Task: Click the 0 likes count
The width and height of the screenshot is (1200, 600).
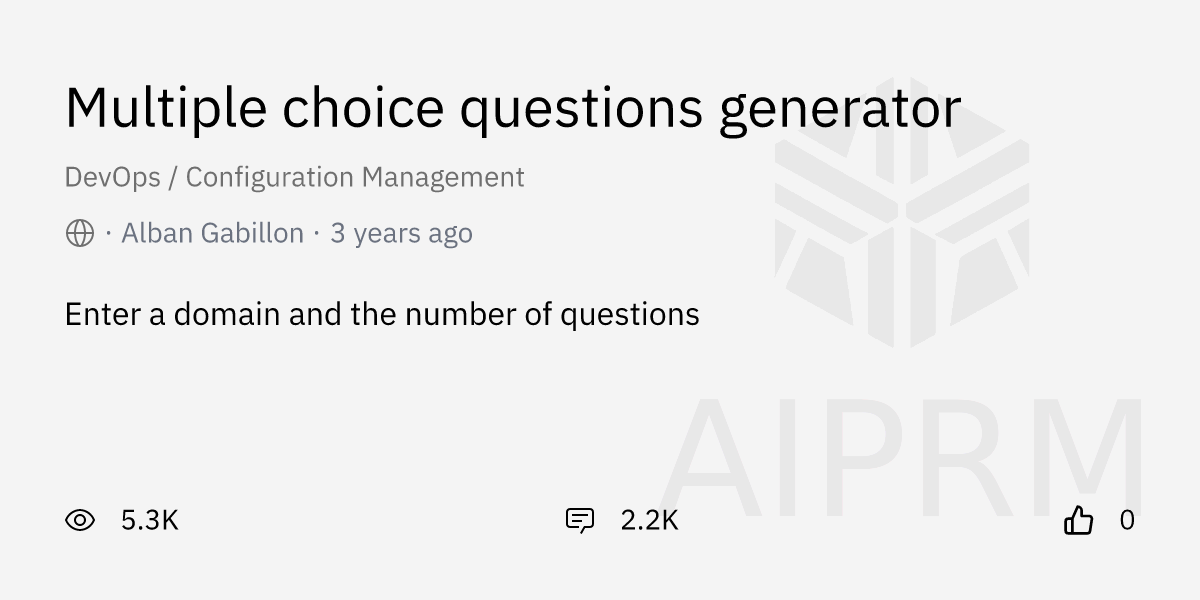Action: click(x=1127, y=520)
